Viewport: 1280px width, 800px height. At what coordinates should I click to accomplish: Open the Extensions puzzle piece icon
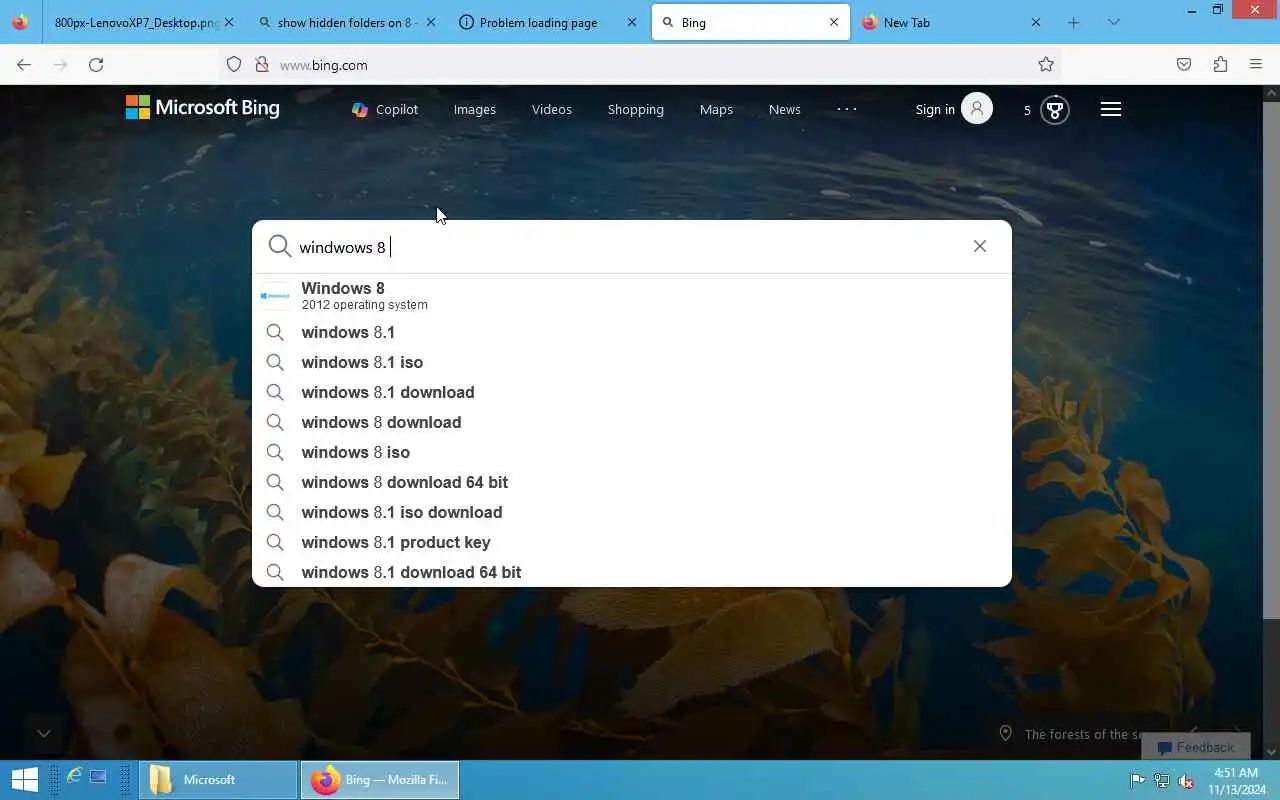tap(1220, 65)
